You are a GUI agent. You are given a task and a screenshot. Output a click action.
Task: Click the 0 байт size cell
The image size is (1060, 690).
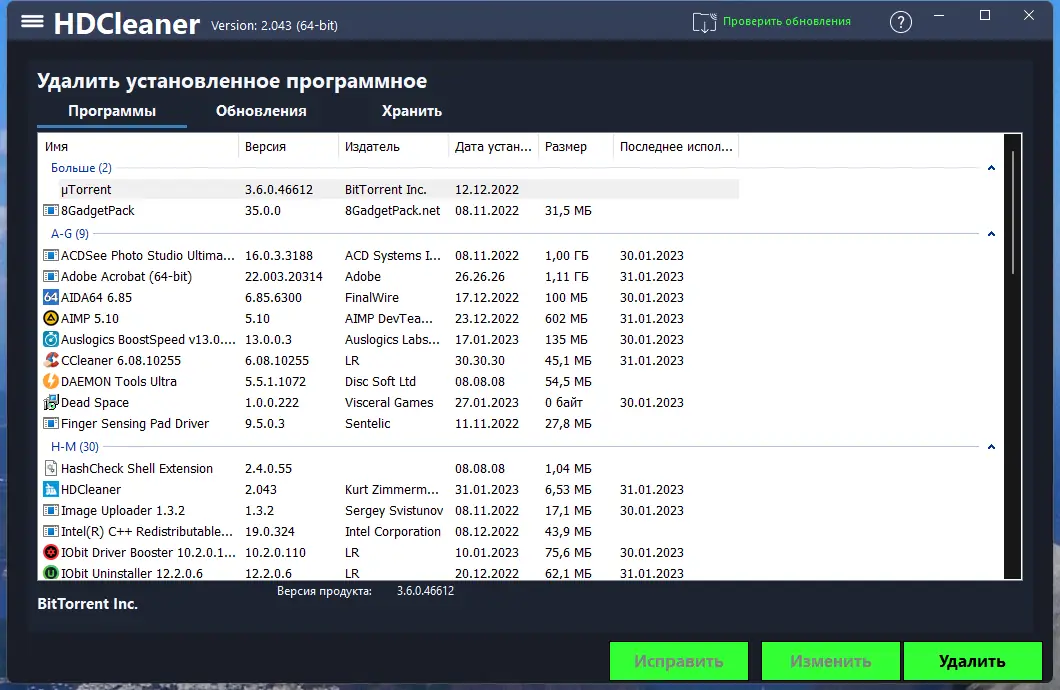[x=564, y=402]
